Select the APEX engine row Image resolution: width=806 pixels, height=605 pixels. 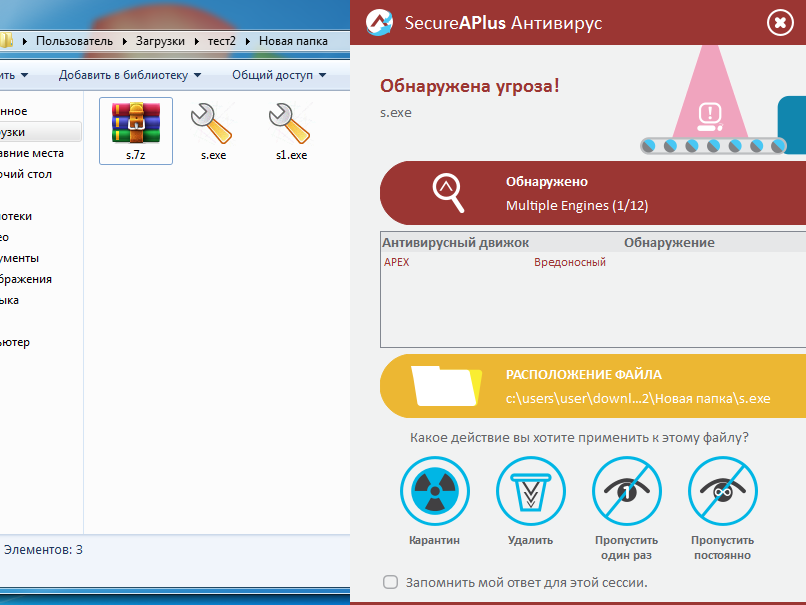(x=593, y=262)
